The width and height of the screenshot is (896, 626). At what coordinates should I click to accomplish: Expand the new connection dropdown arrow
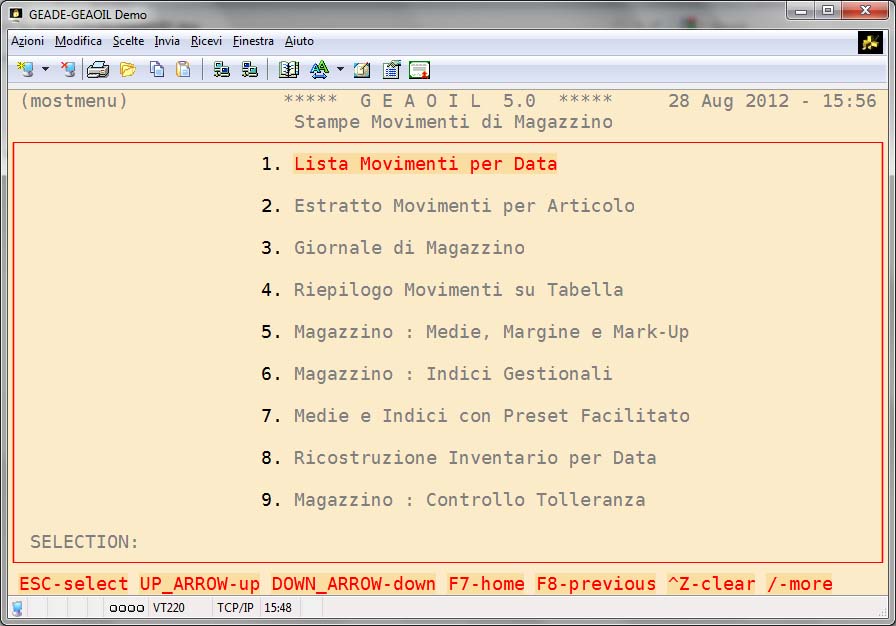[x=45, y=70]
